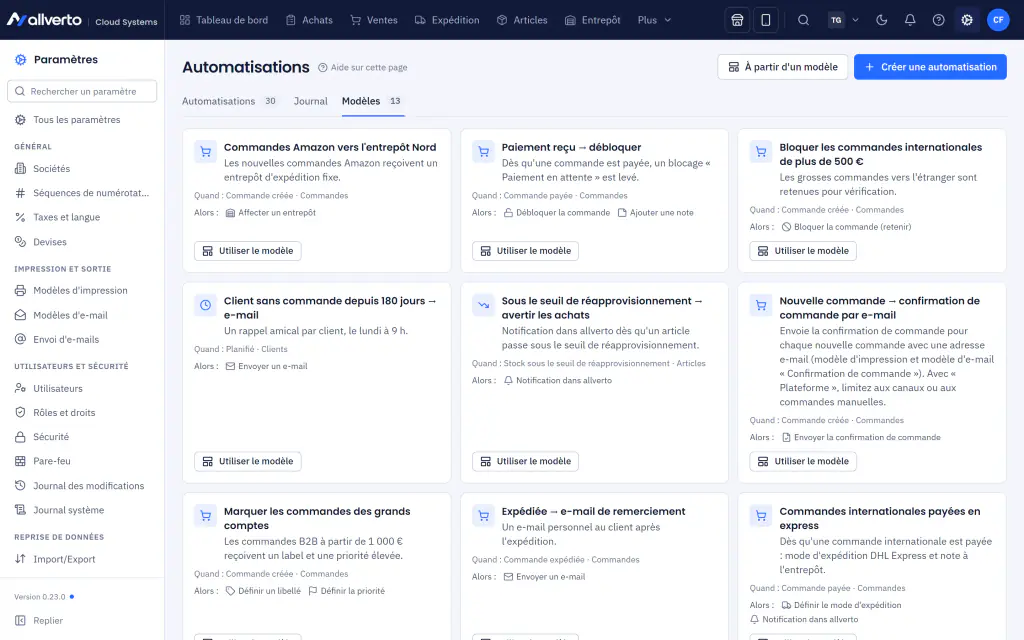Open notifications bell in top bar
This screenshot has width=1024, height=640.
click(x=910, y=20)
